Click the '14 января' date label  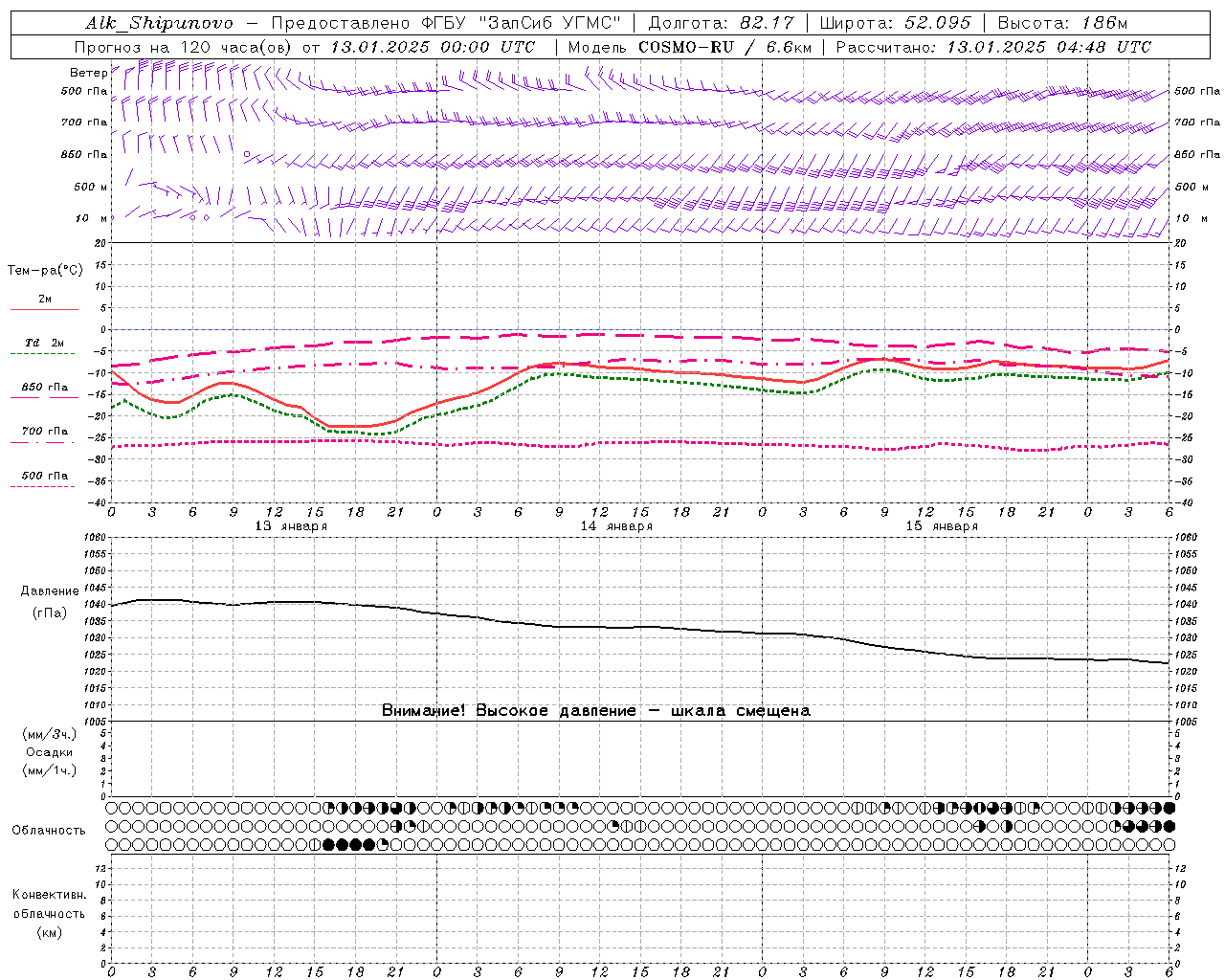coord(616,526)
